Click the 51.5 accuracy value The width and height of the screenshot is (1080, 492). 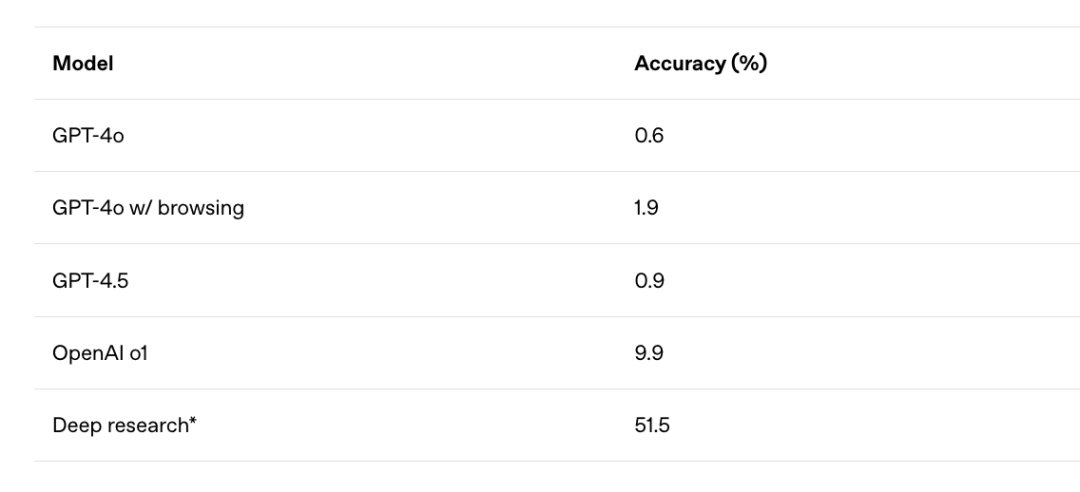coord(652,426)
